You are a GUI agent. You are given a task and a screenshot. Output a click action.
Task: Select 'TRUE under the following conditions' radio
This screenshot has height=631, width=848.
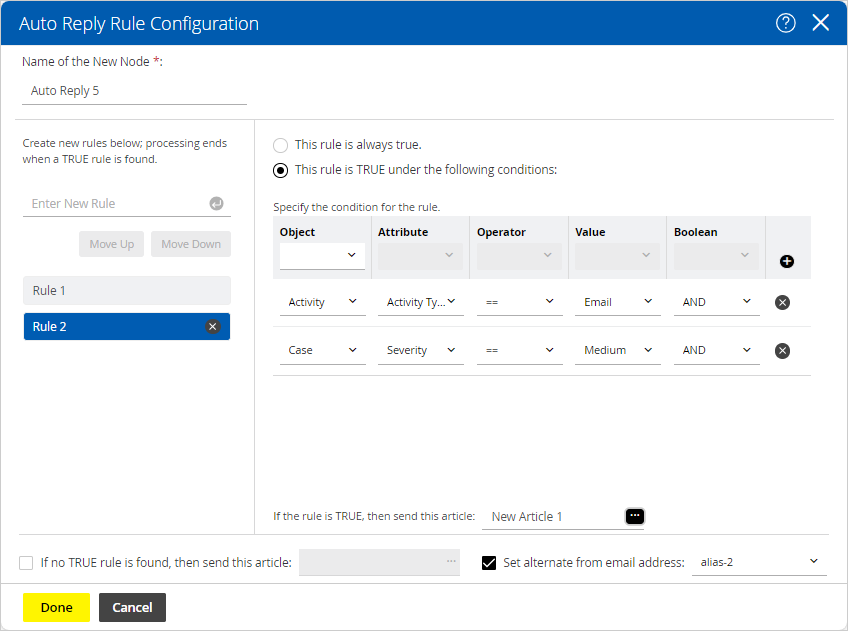280,170
